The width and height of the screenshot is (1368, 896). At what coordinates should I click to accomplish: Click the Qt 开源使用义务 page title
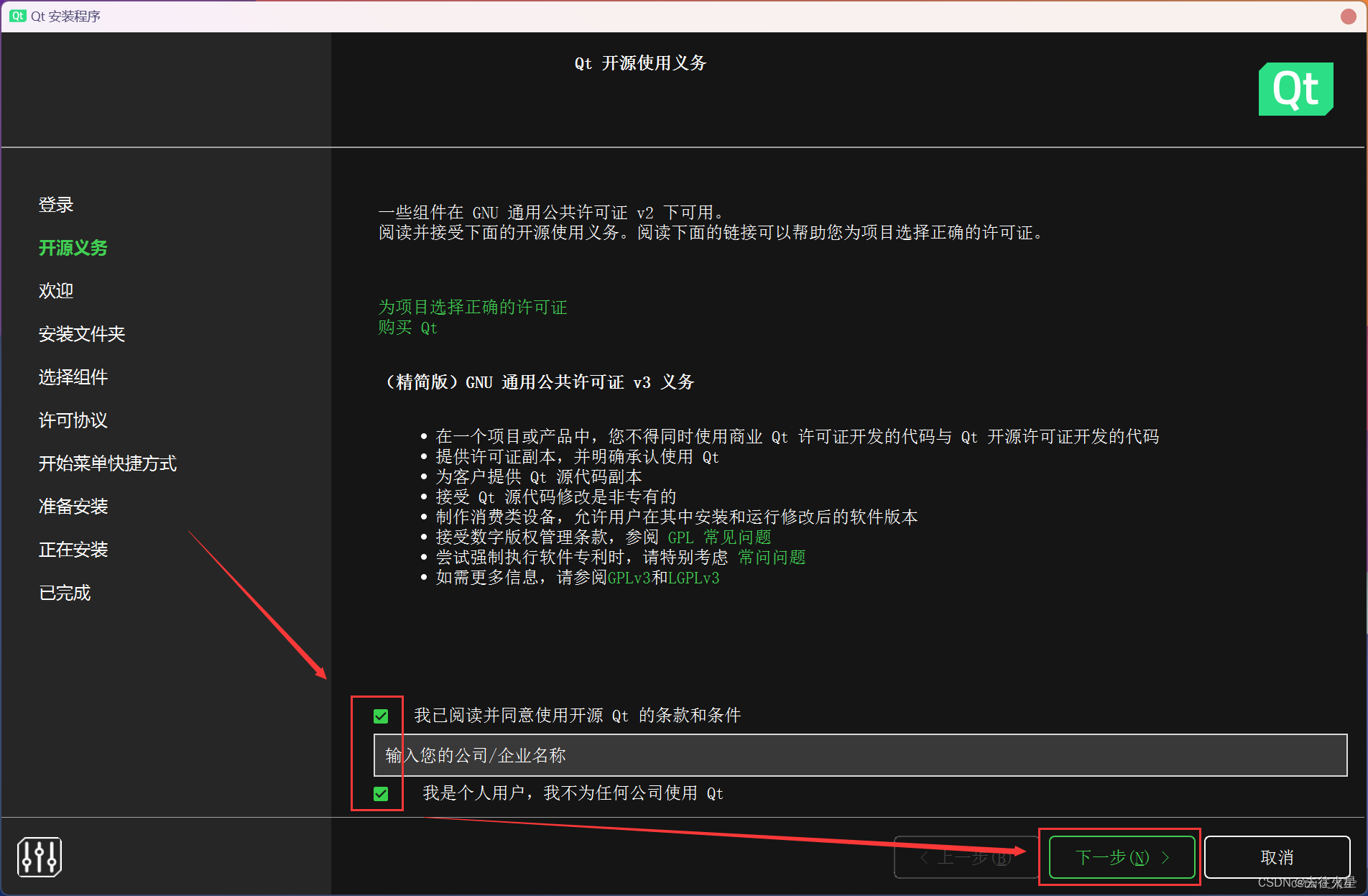pos(640,63)
